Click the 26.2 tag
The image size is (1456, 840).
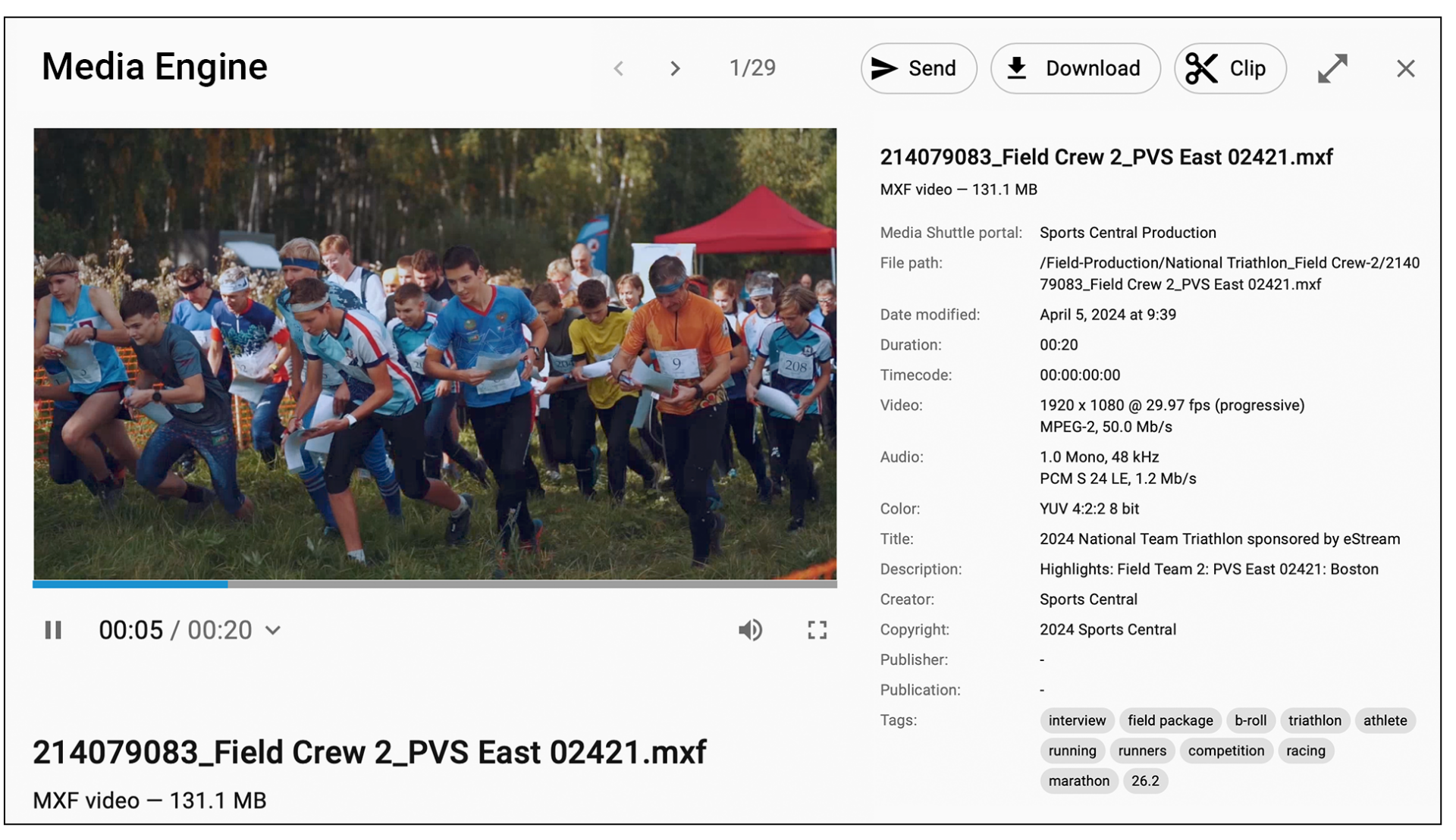point(1145,780)
